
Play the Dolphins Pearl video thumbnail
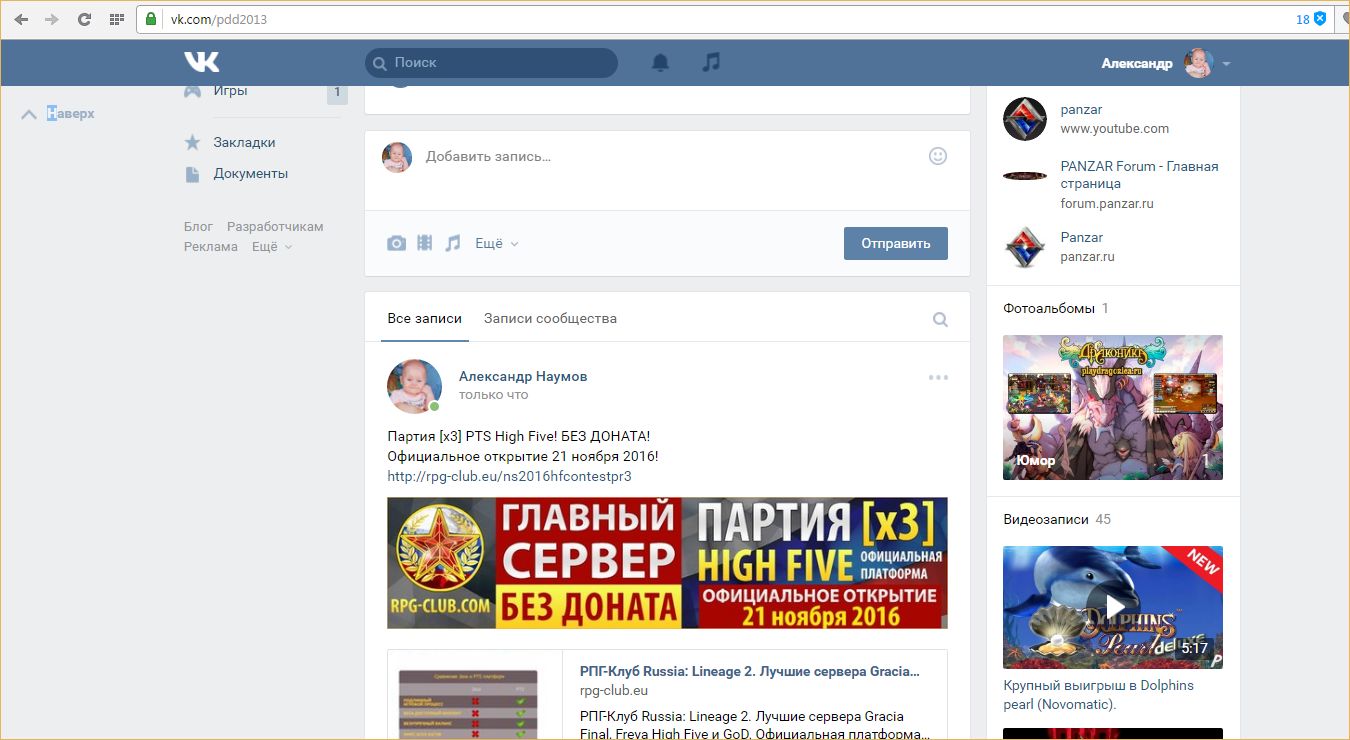pos(1113,607)
